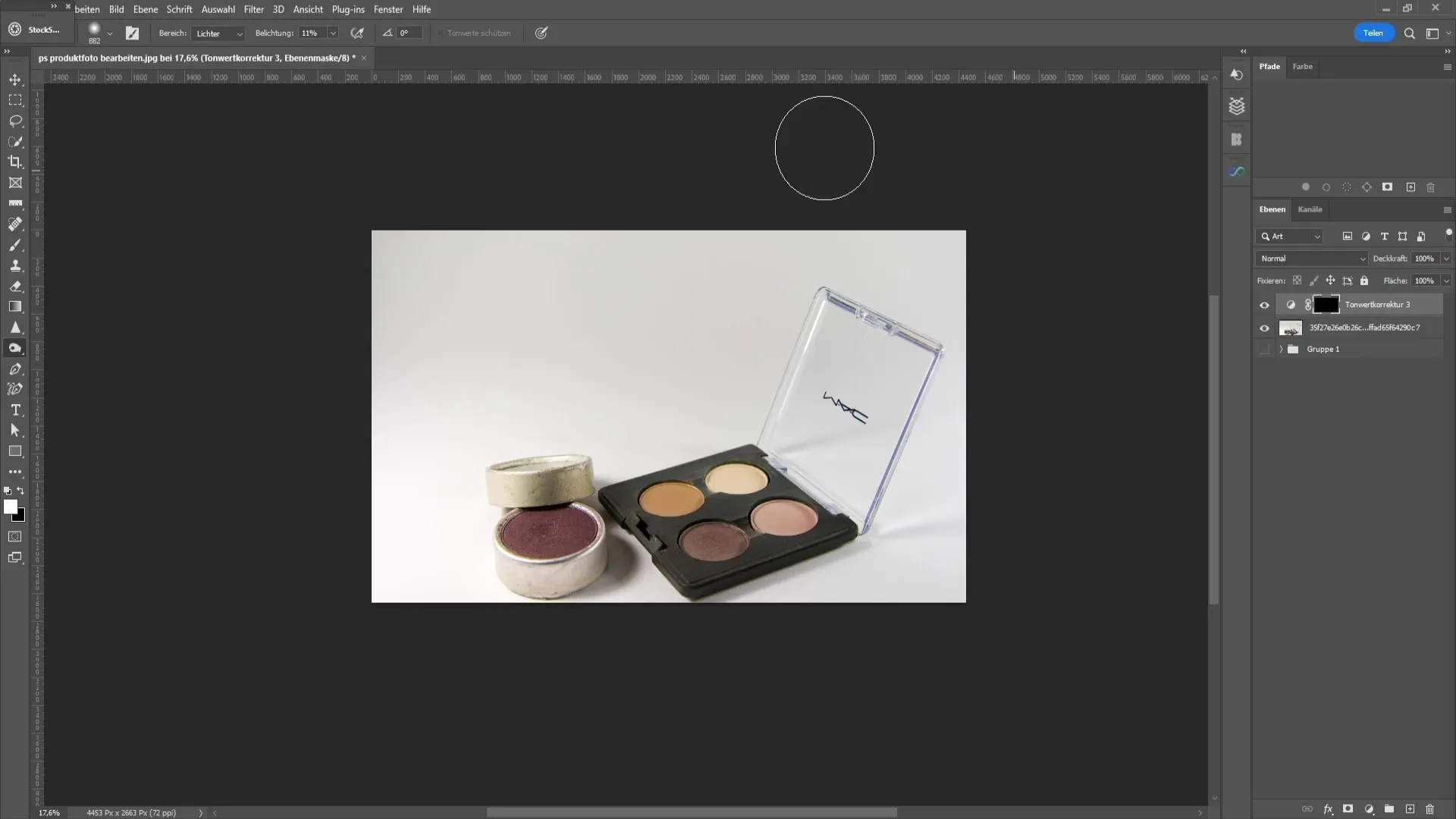Close the ps produktfoto bearbeiten.jpg tab
Image resolution: width=1456 pixels, height=819 pixels.
pos(363,58)
